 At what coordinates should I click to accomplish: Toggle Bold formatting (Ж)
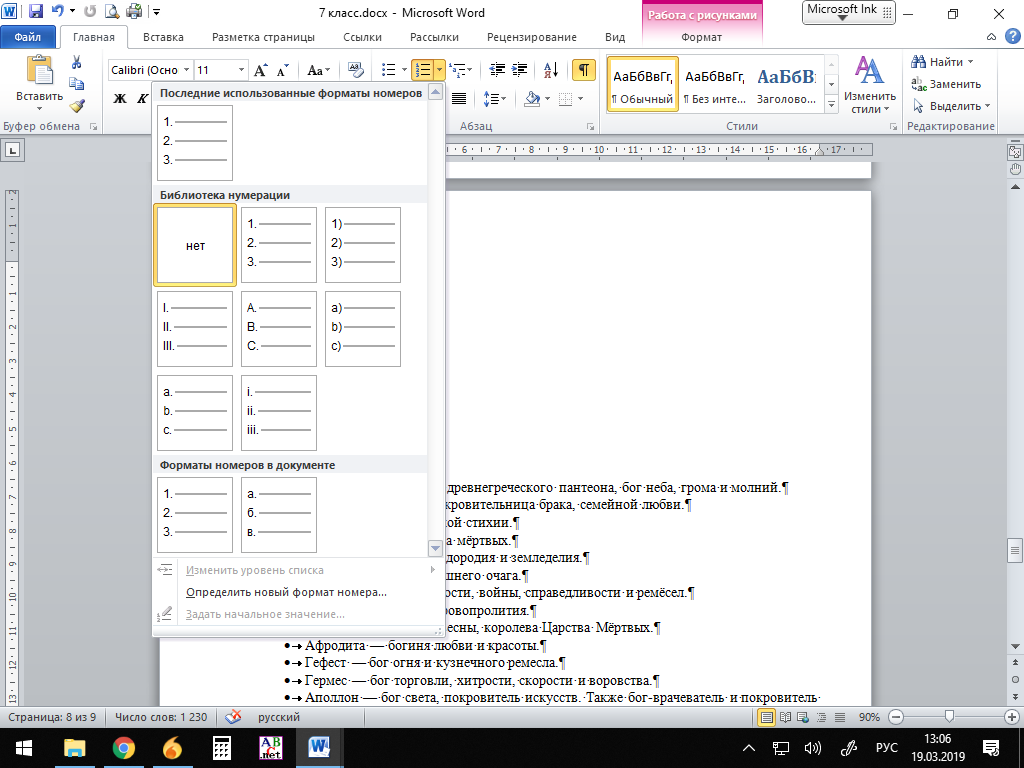pos(120,99)
